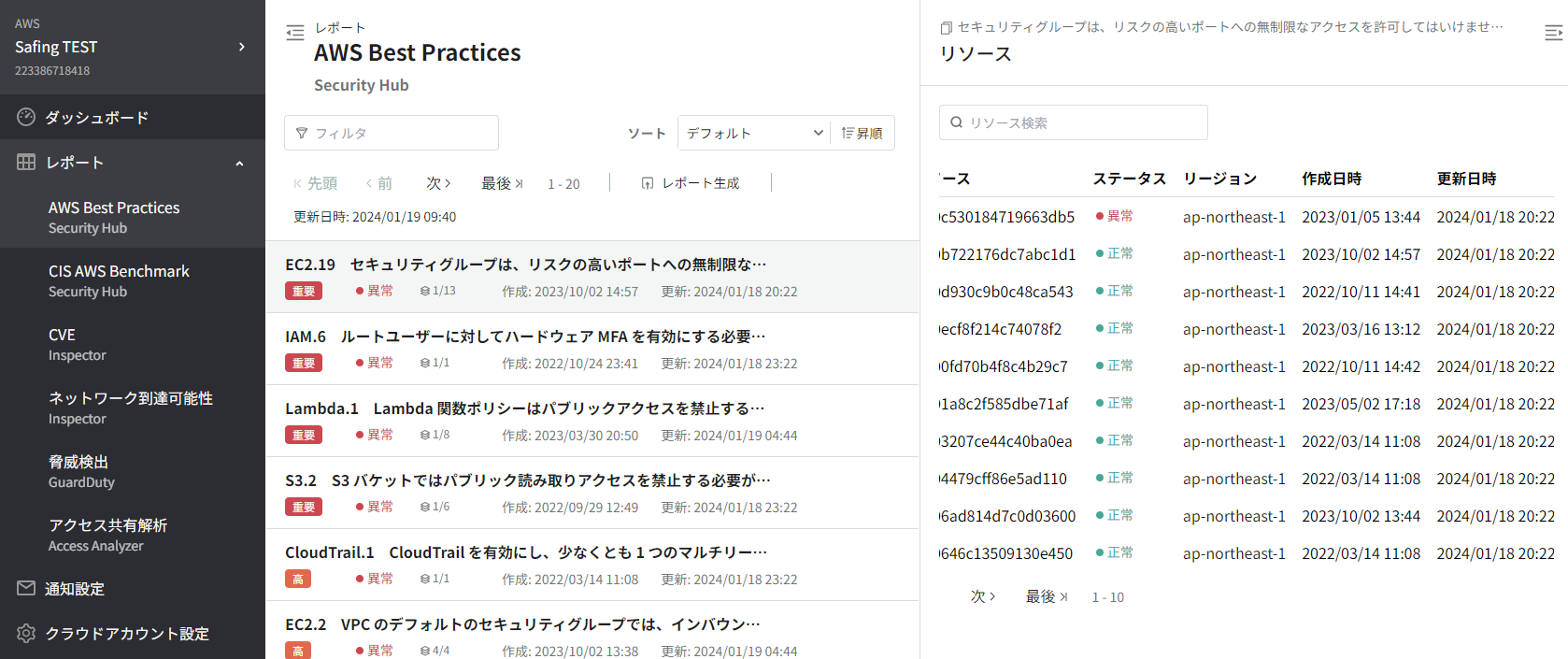Open the デフォルト sort dropdown
Screen dimensions: 1568x659
(754, 133)
